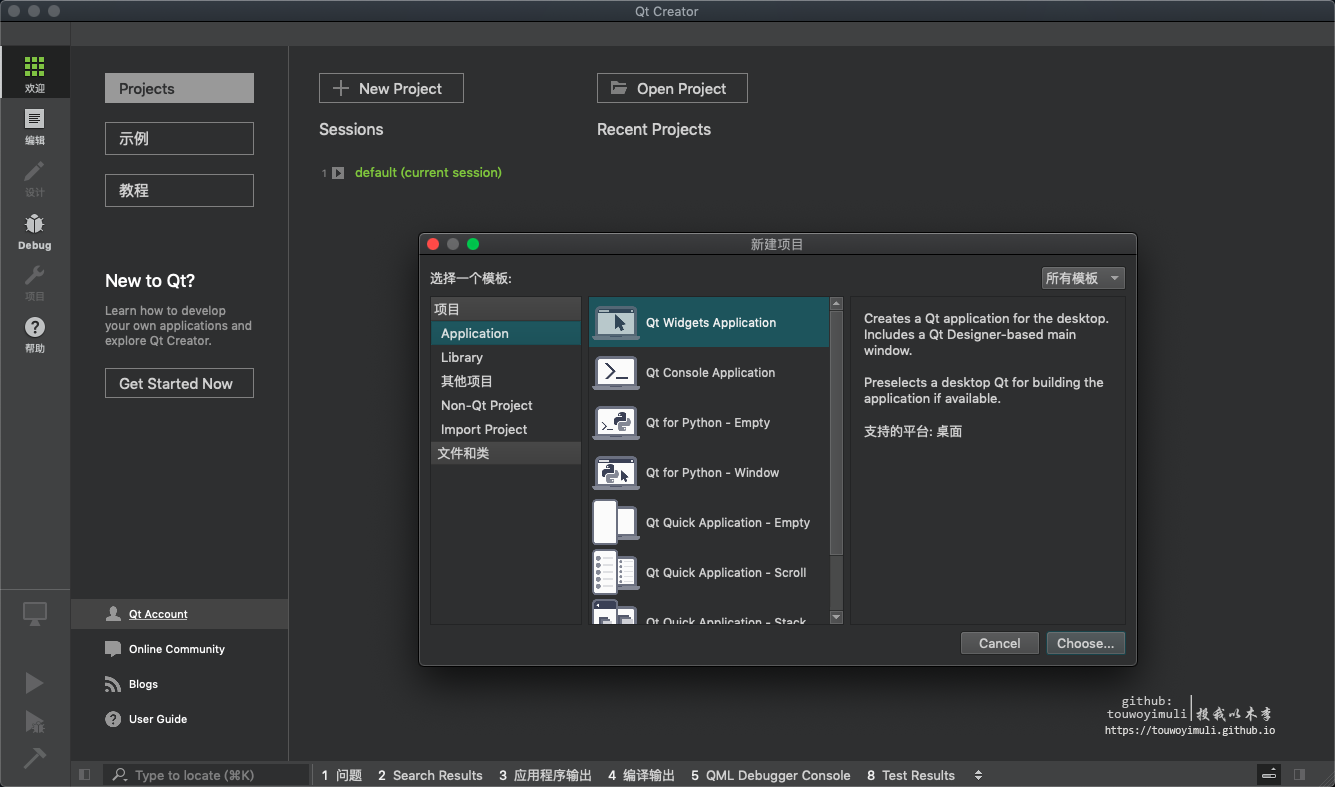Screen dimensions: 1335x787
Task: Select the 教程 (Tutorials) tab
Action: pyautogui.click(x=179, y=190)
